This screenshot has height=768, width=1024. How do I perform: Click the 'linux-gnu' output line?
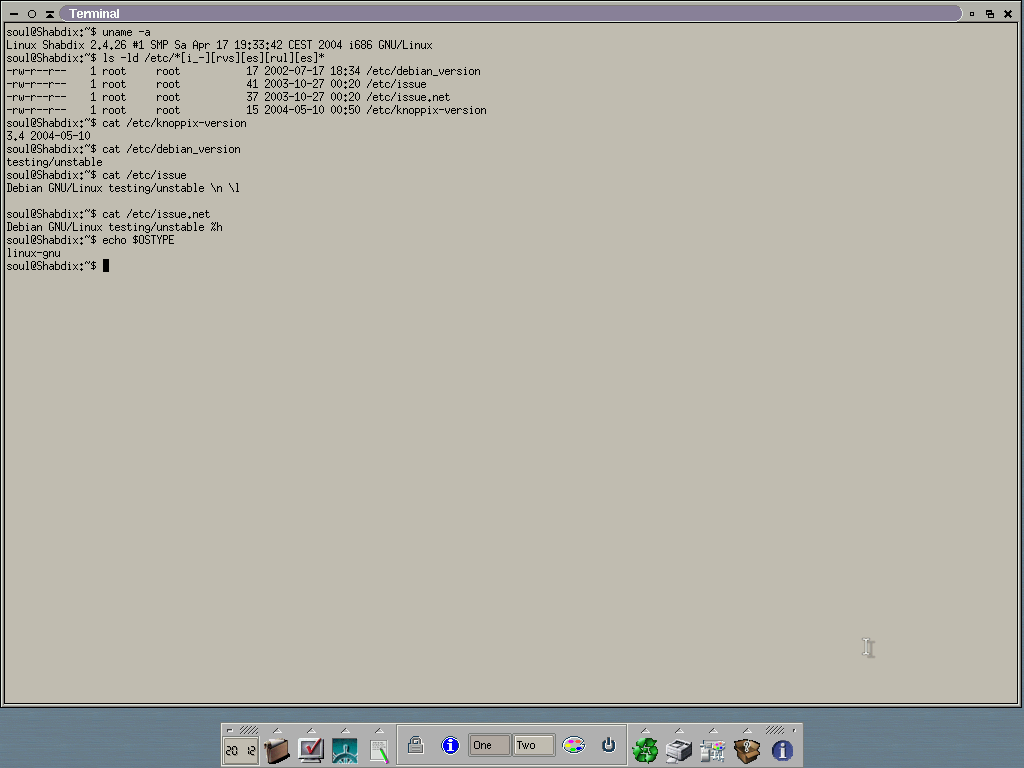point(33,253)
